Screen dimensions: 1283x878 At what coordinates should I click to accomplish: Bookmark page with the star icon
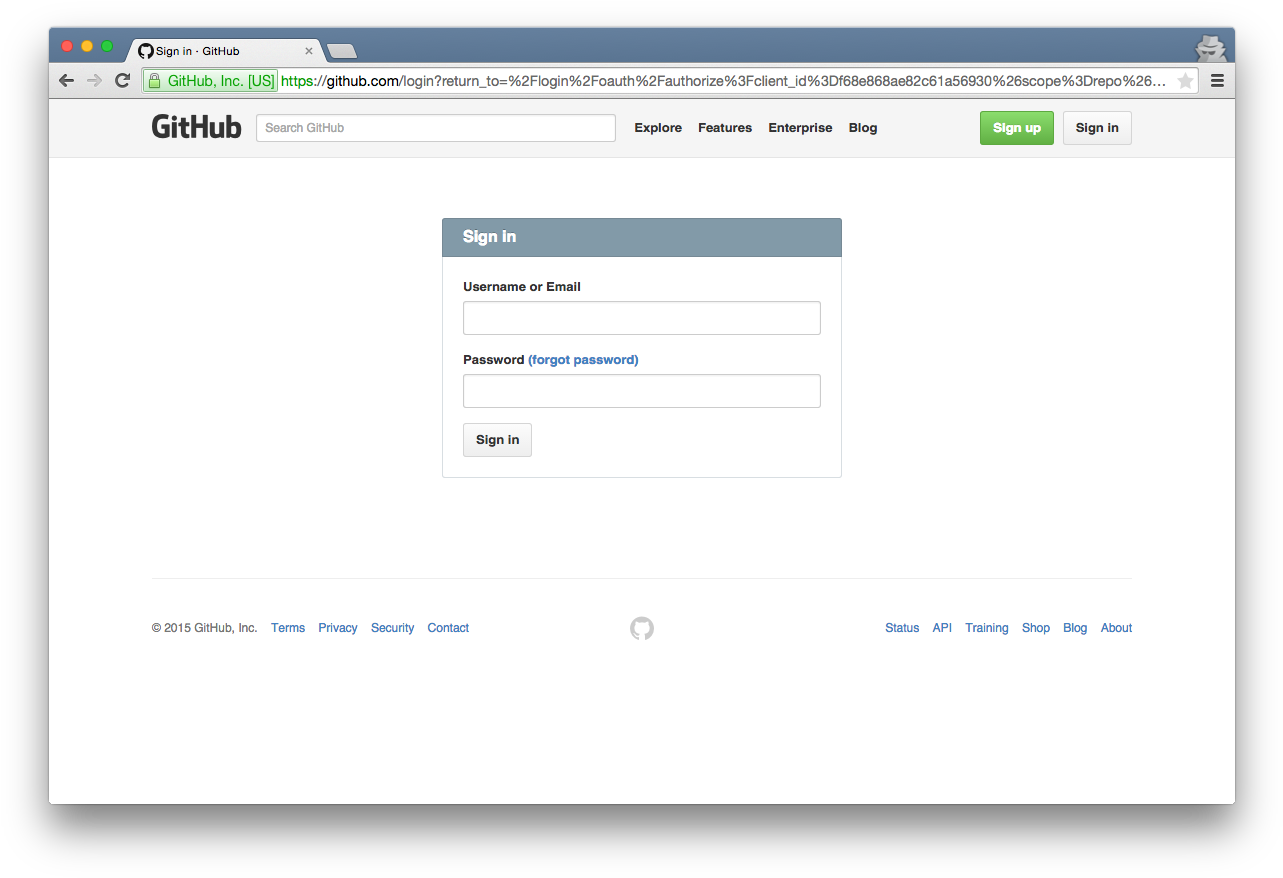click(x=1185, y=81)
